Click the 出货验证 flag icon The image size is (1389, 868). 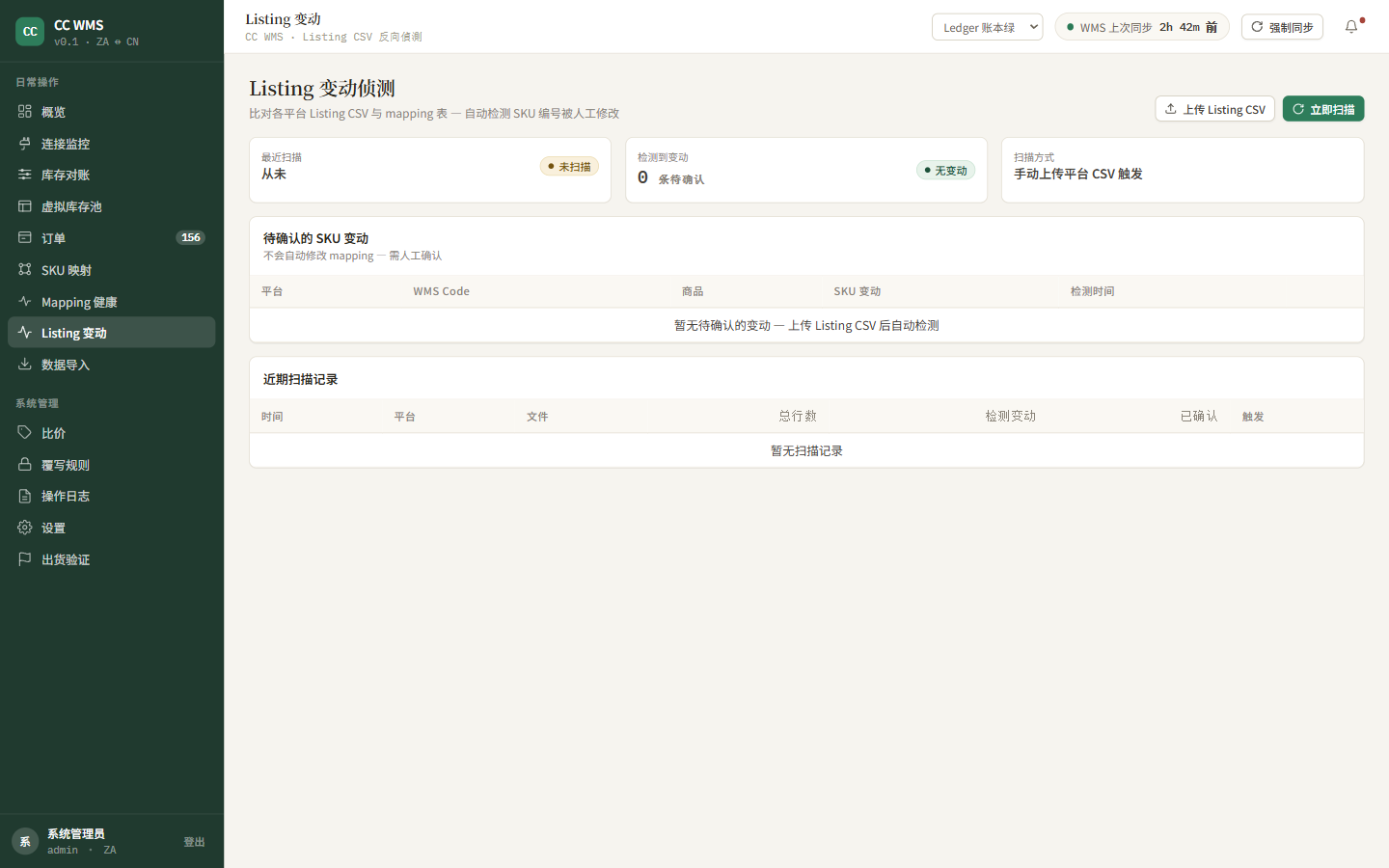[x=25, y=559]
